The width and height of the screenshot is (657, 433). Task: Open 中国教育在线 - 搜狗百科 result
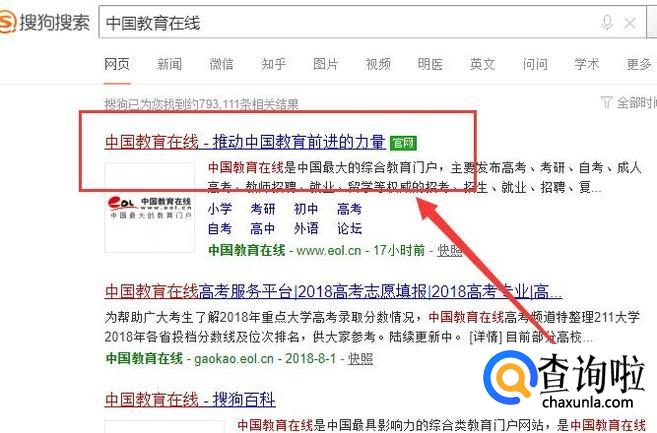point(190,399)
